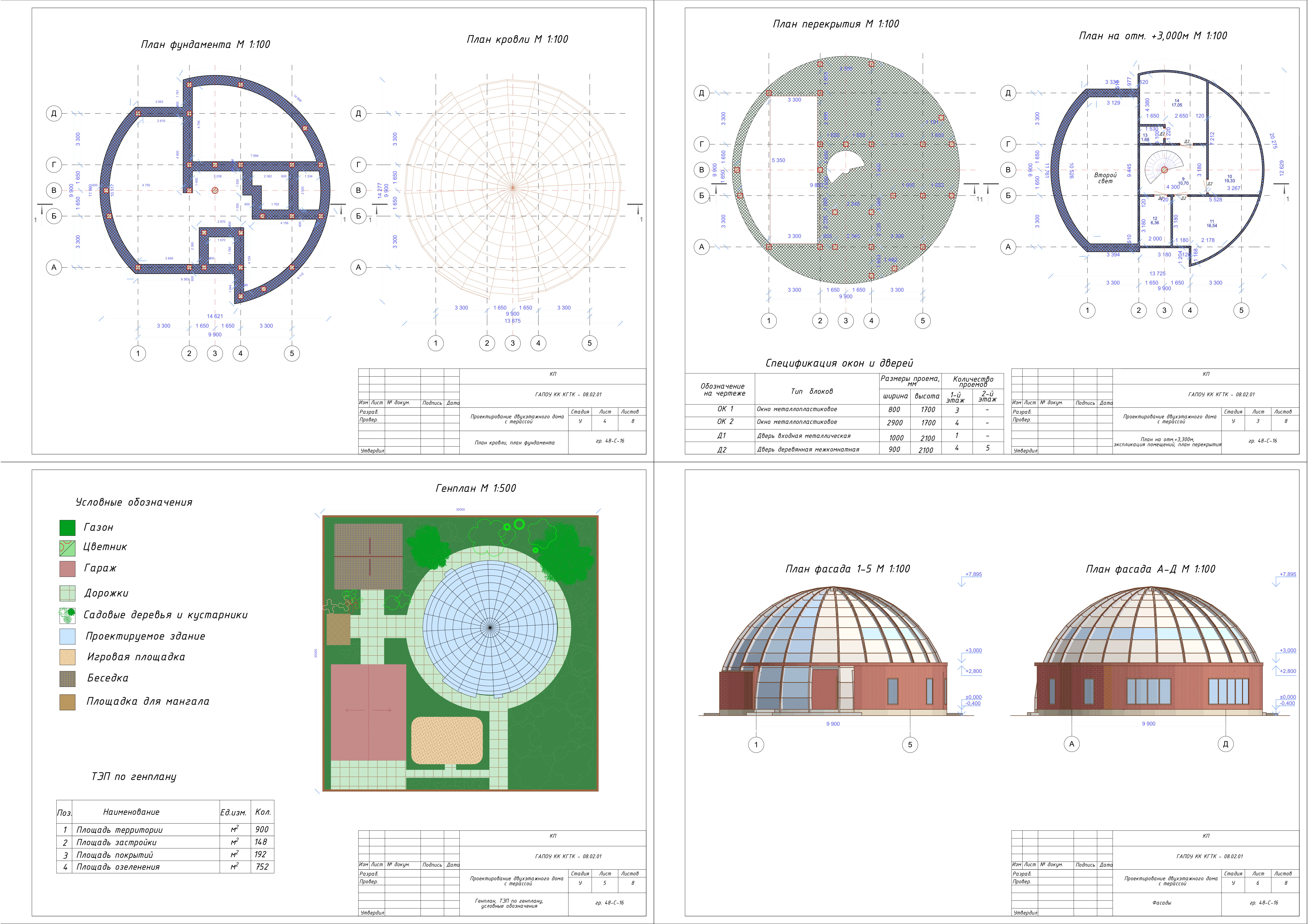This screenshot has width=1308, height=924.
Task: Select the 'ТЭП по генплану' heading
Action: tap(134, 776)
